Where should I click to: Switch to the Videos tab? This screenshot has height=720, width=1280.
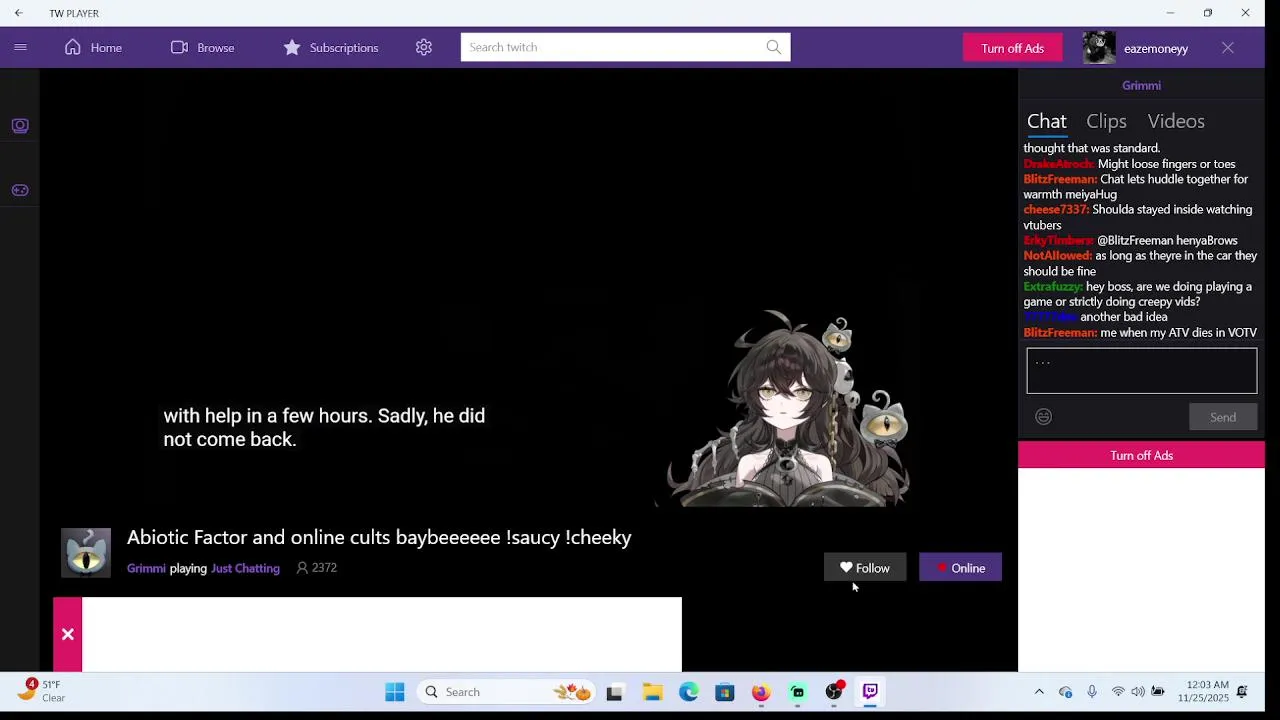(1176, 121)
